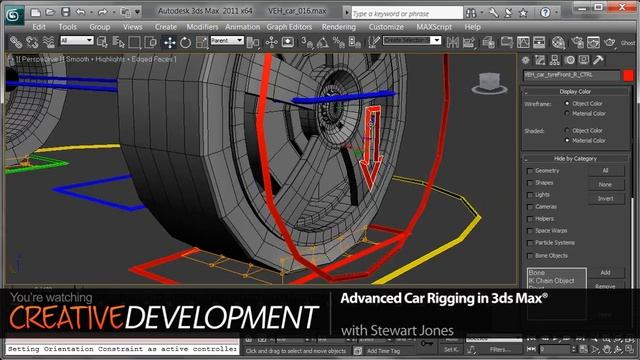Click the red object color swatch

tap(628, 75)
